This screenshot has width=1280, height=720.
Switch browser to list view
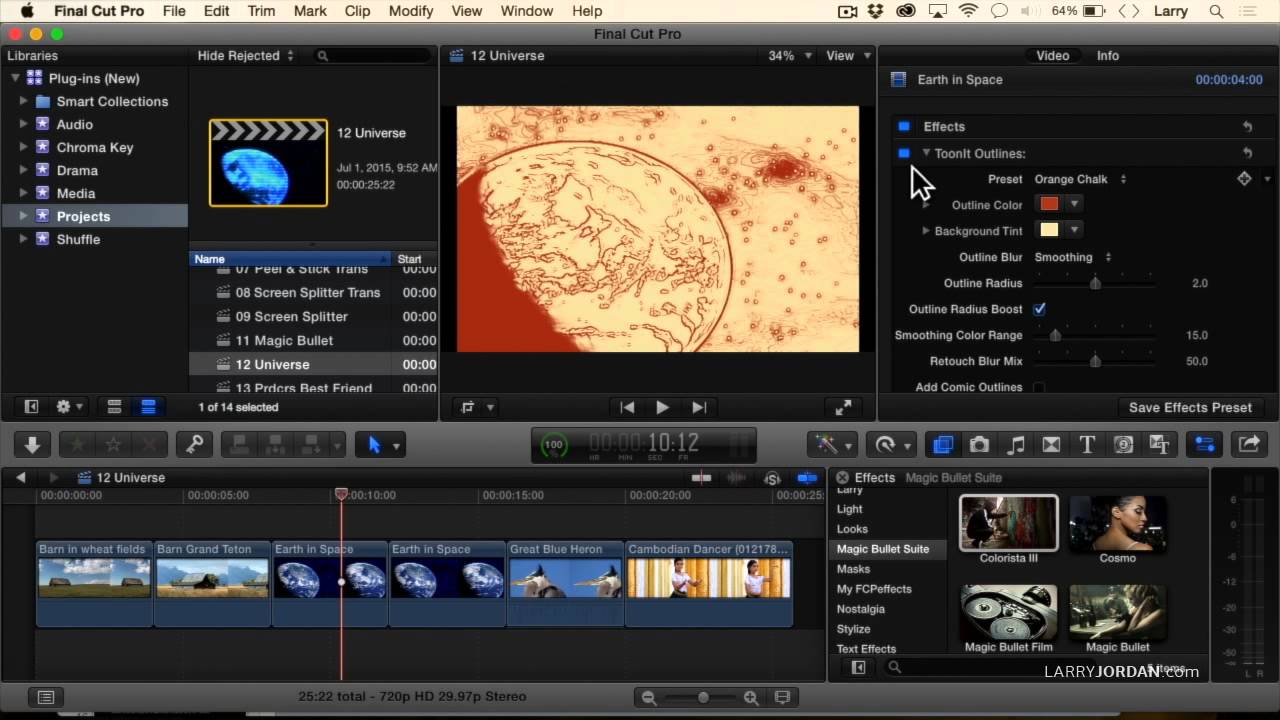pos(148,407)
